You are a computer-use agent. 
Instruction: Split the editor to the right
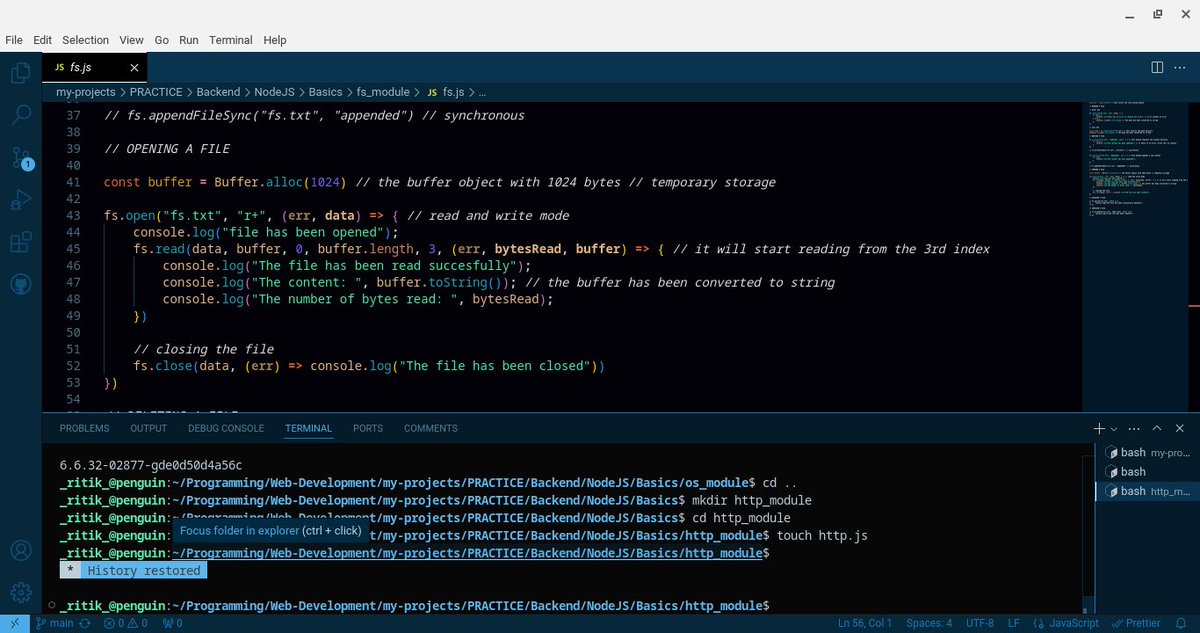click(1157, 67)
